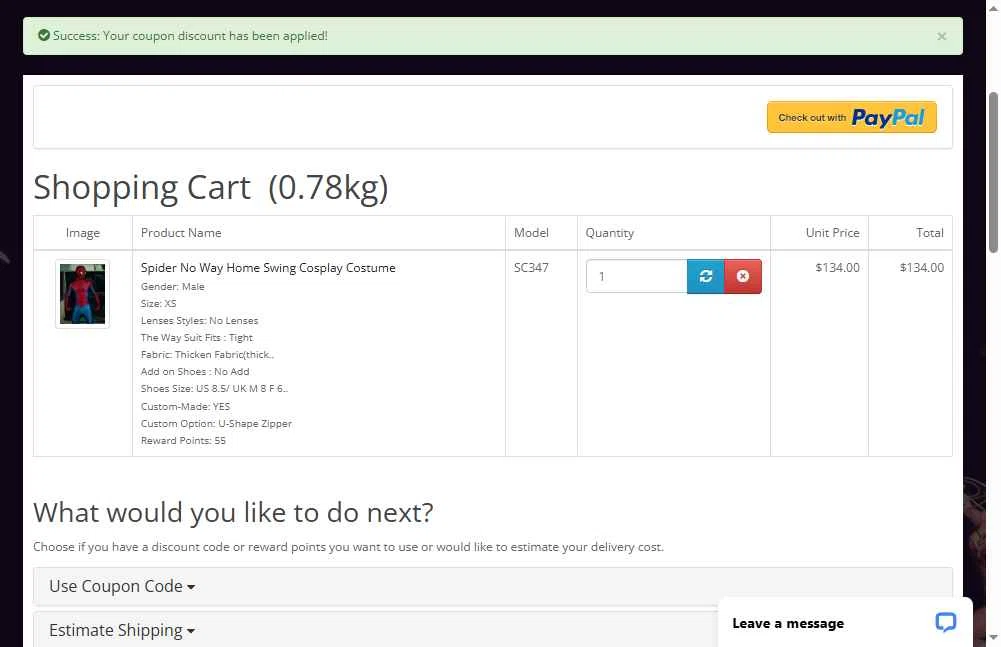The image size is (1001, 647).
Task: Click the chat bubble icon
Action: tap(945, 622)
